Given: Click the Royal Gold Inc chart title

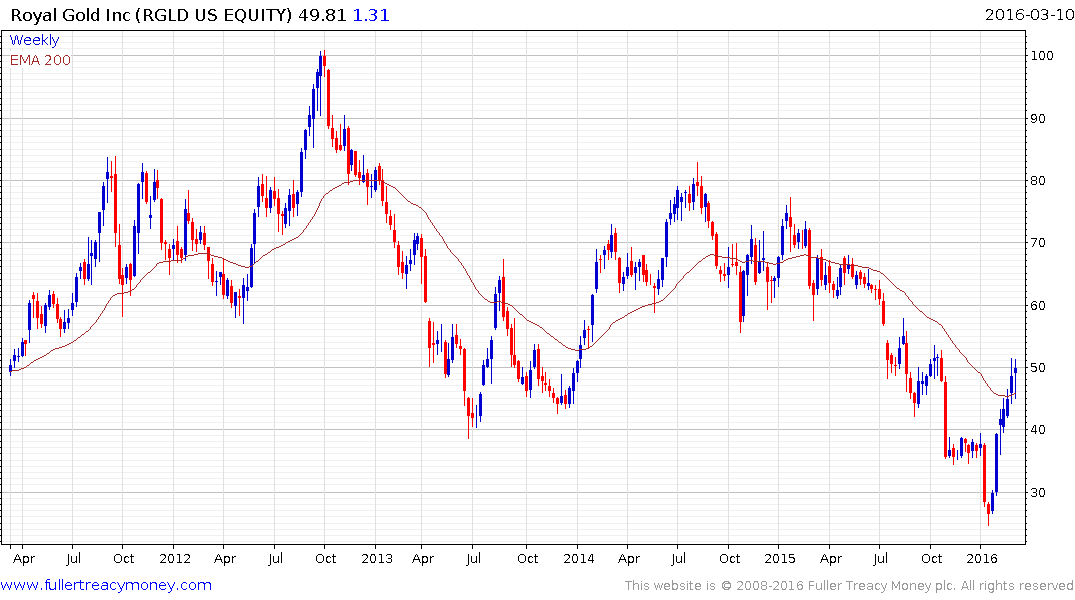Looking at the screenshot, I should coord(152,15).
